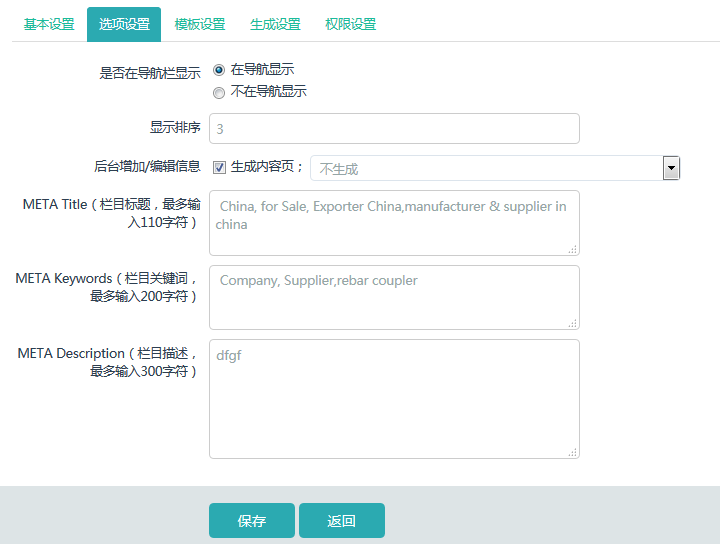Switch to the 基本设置 tab

(x=49, y=24)
